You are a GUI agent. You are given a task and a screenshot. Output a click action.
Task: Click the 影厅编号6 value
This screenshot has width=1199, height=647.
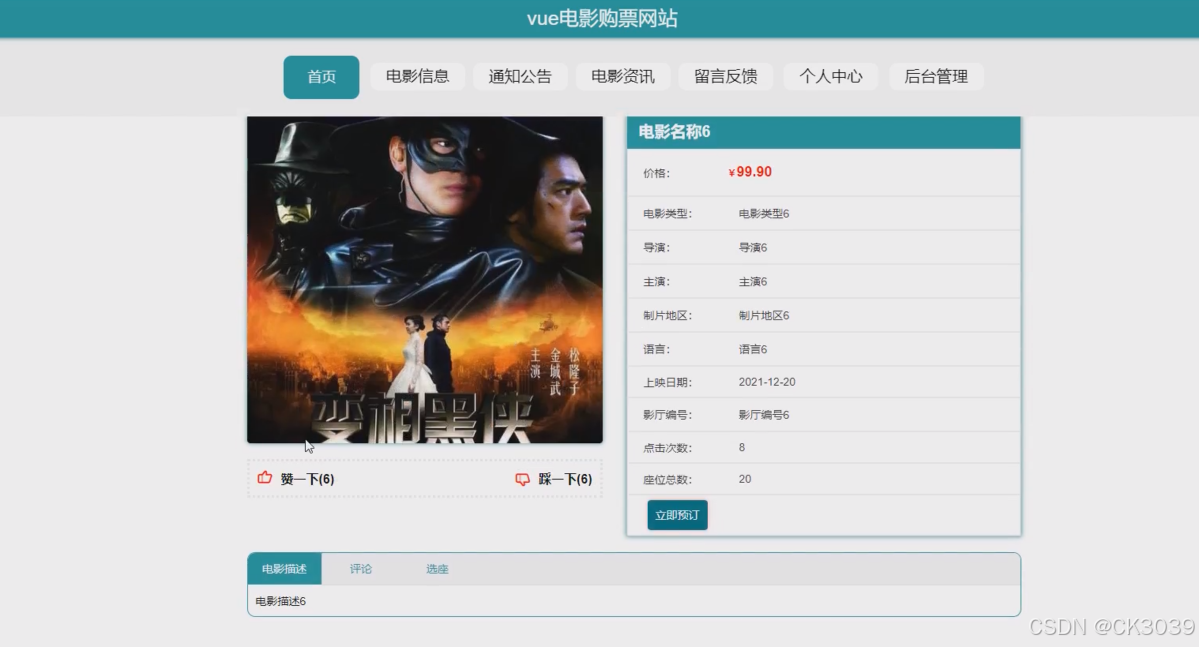[764, 415]
